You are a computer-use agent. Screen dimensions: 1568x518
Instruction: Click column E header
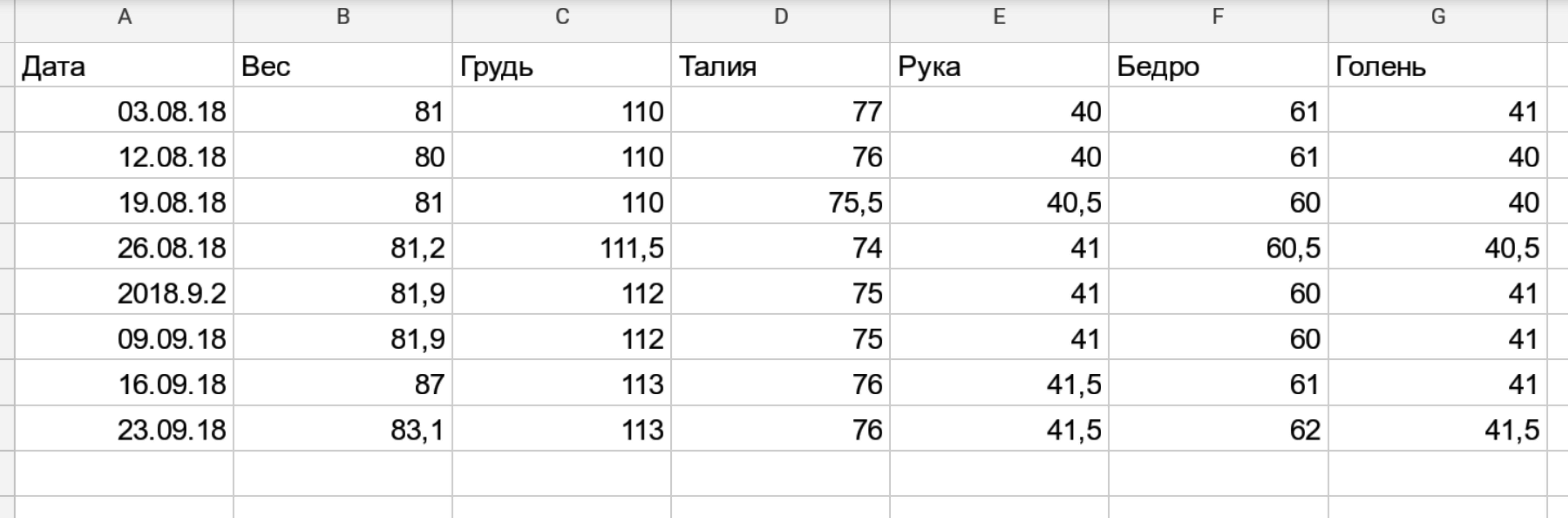999,17
